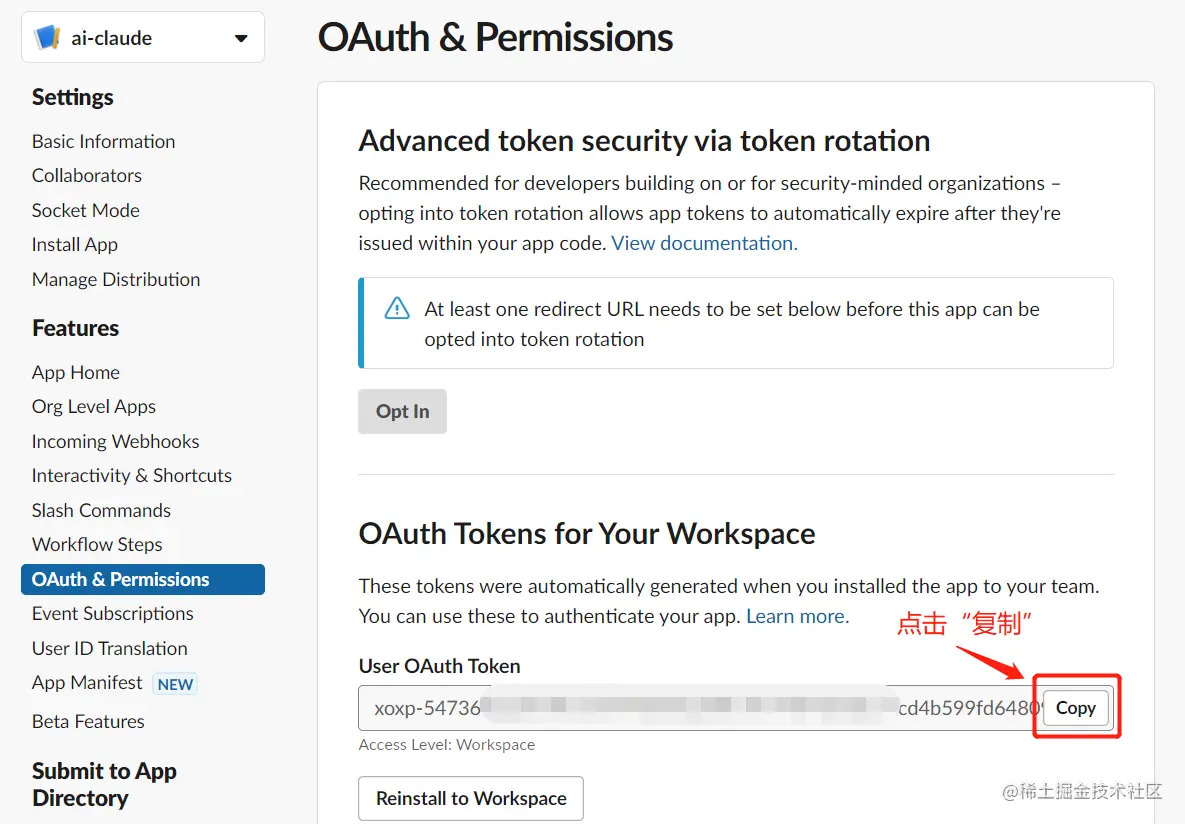Select Incoming Webhooks in sidebar
This screenshot has width=1185, height=824.
coord(115,441)
